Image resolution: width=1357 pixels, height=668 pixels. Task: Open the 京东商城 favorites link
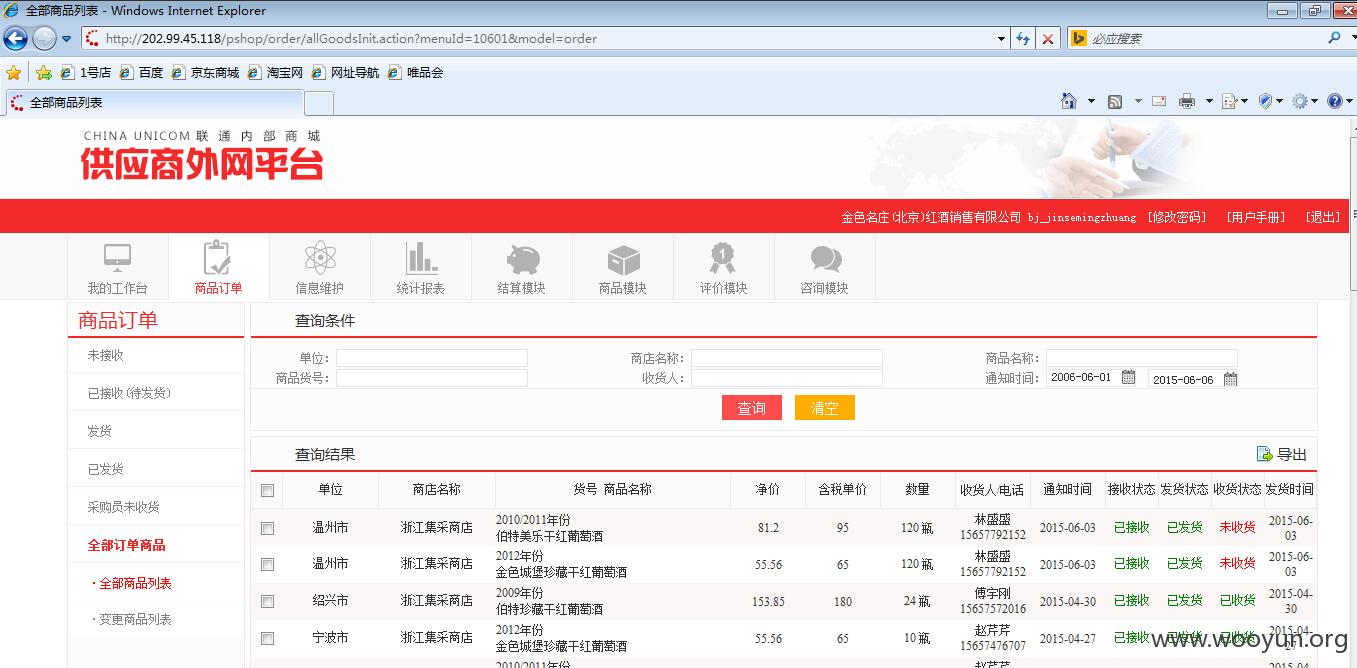[x=205, y=73]
